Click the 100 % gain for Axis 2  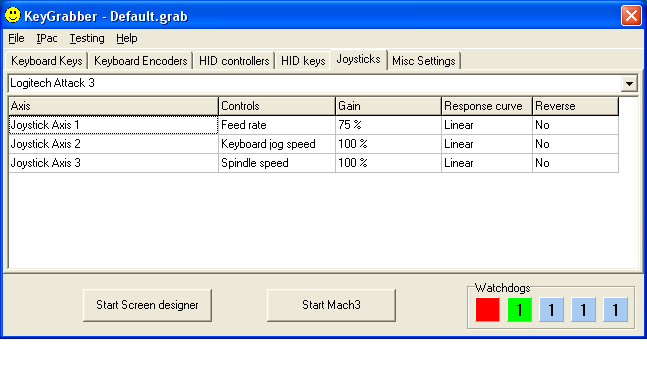click(388, 144)
